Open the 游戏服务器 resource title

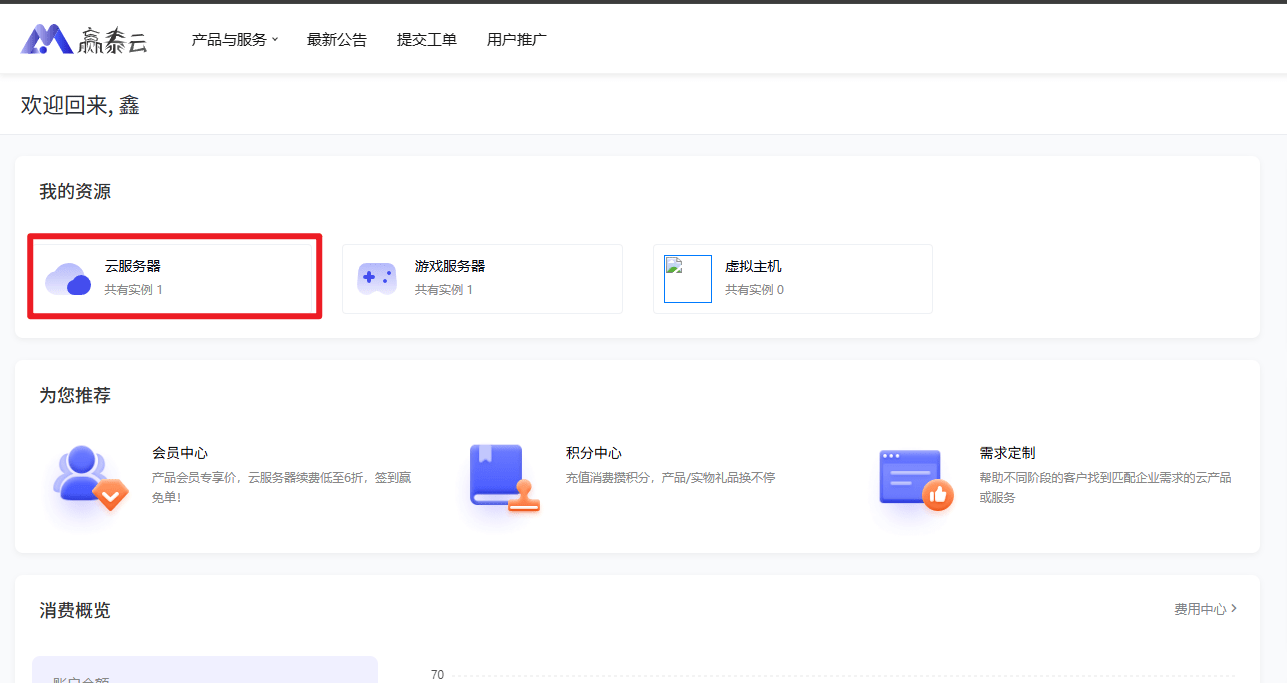coord(450,266)
